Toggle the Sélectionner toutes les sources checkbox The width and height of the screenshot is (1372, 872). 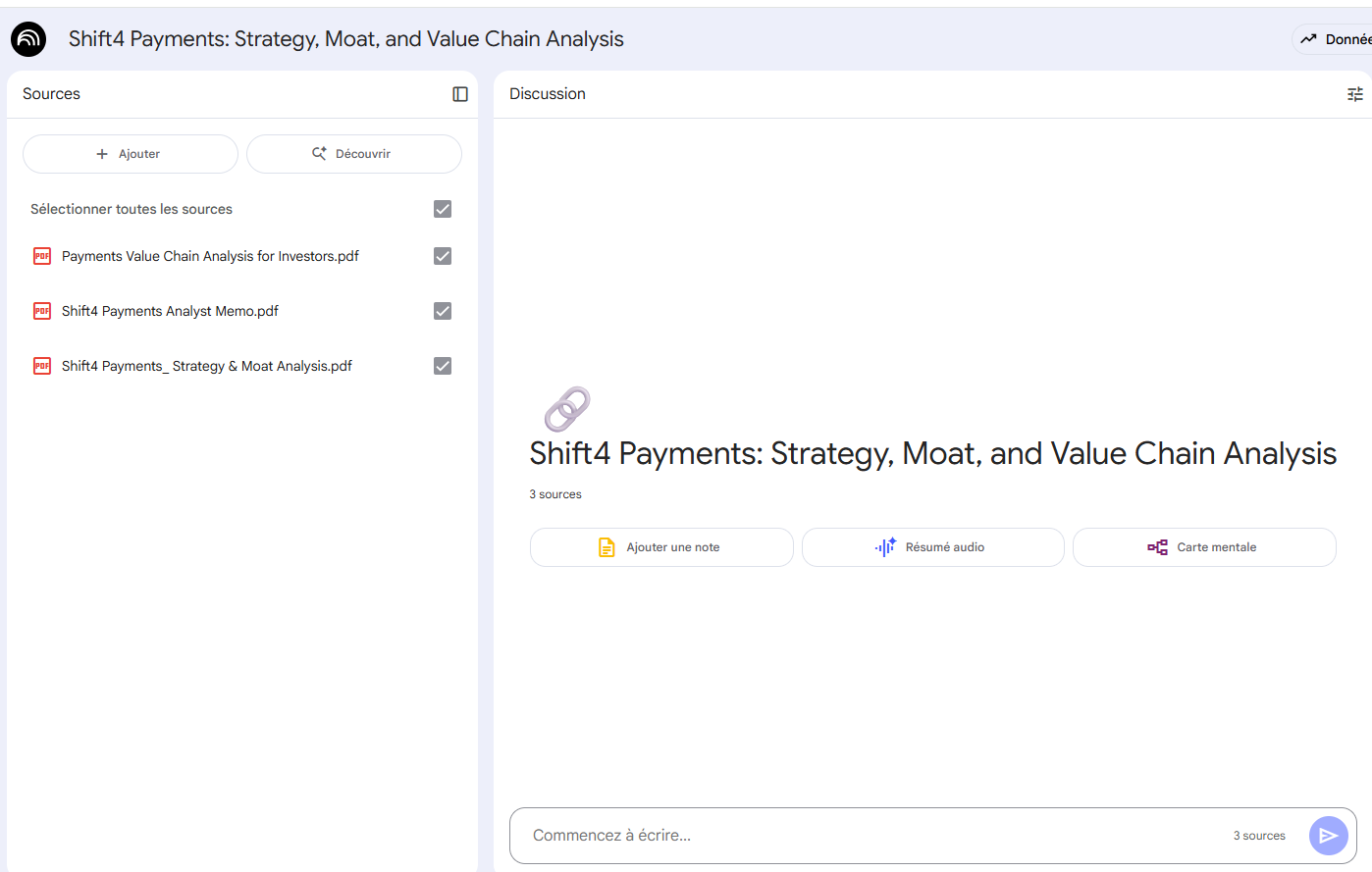[x=443, y=209]
